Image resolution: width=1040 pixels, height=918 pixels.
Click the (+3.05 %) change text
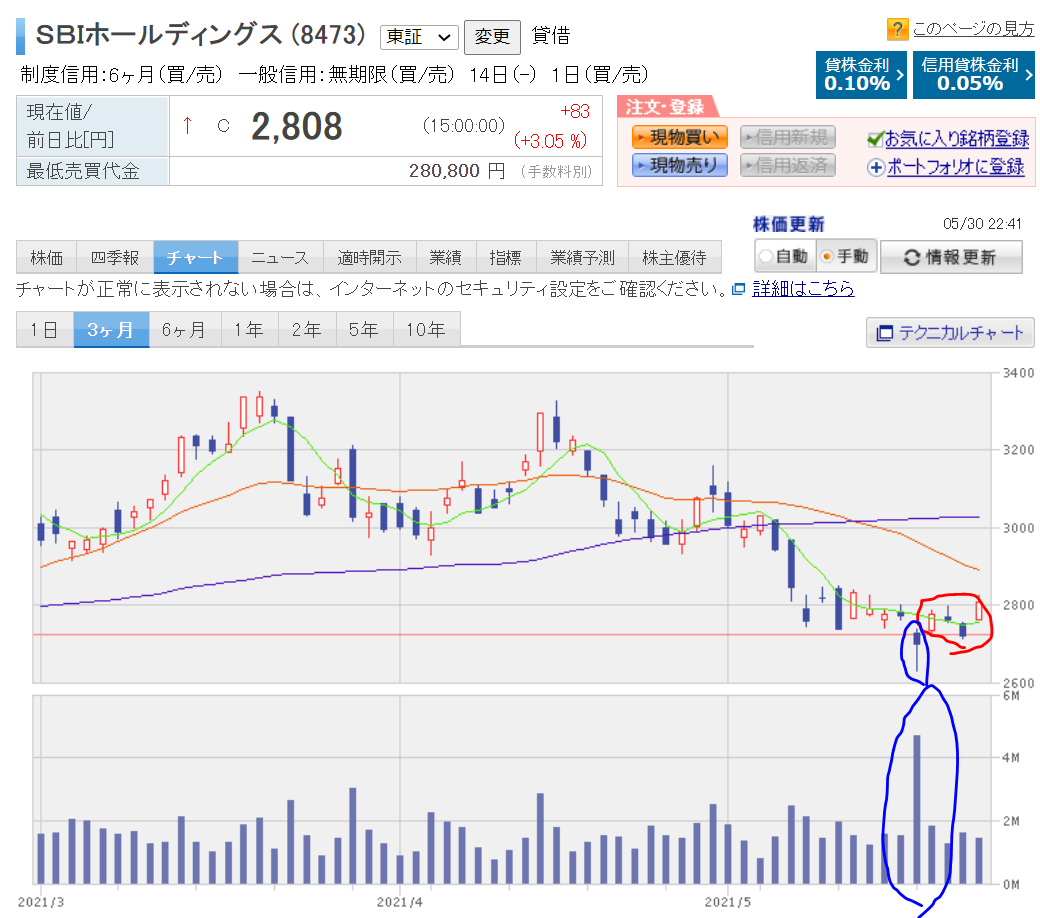tap(551, 141)
